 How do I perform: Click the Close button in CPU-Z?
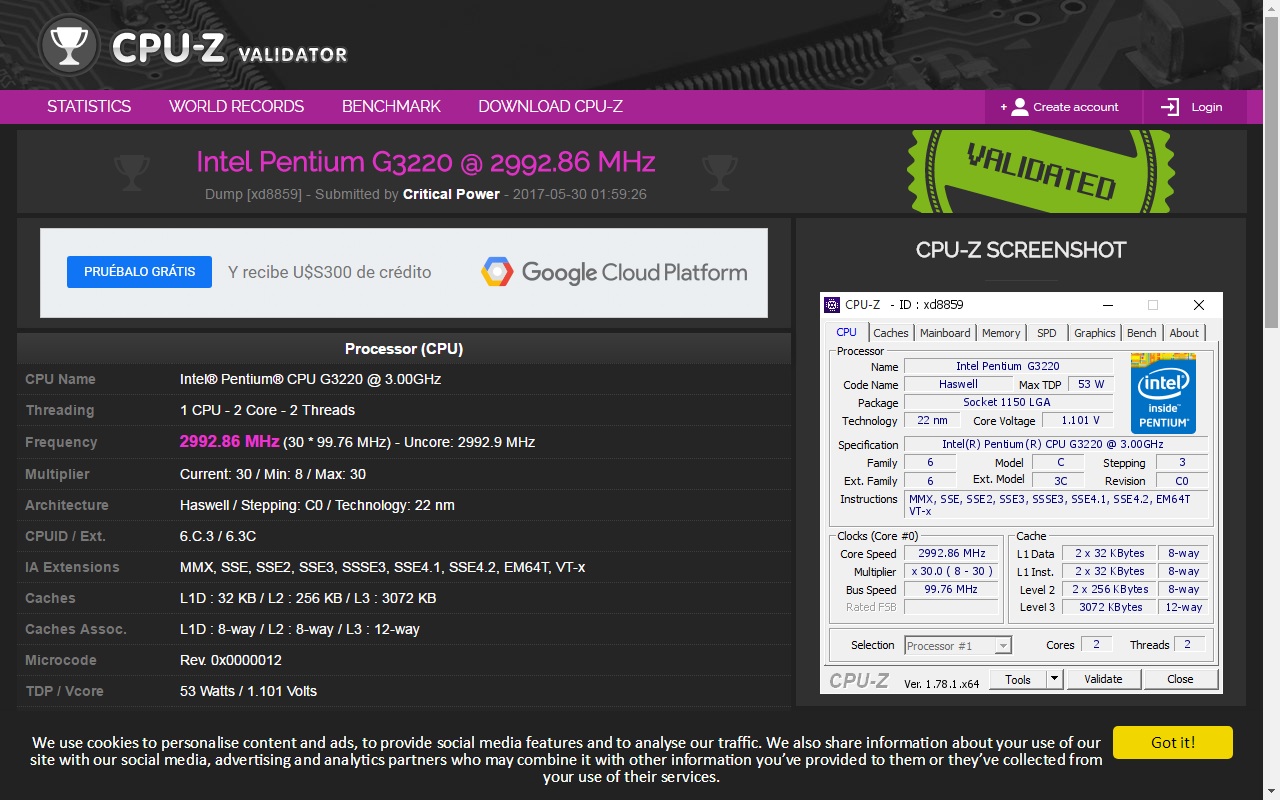click(1180, 679)
